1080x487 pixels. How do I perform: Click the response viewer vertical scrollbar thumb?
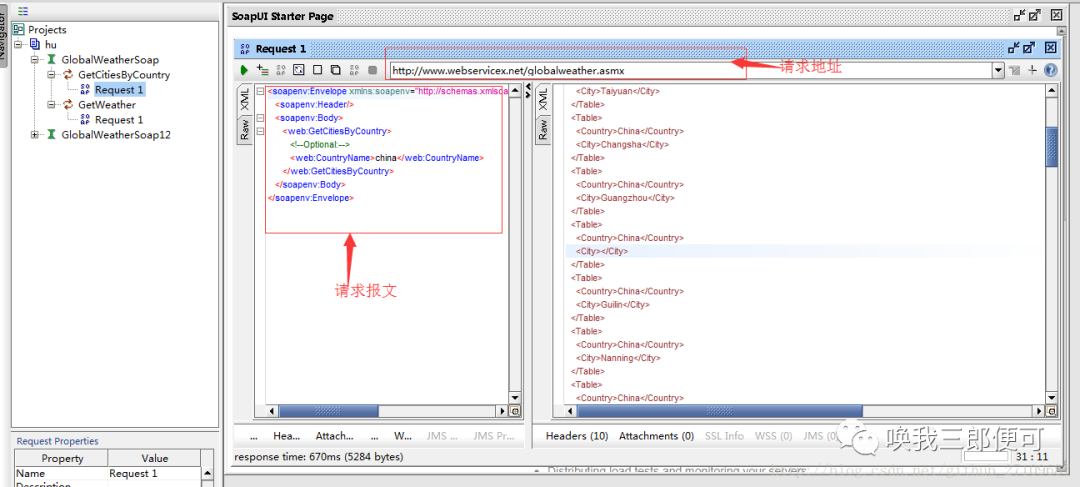point(1051,147)
